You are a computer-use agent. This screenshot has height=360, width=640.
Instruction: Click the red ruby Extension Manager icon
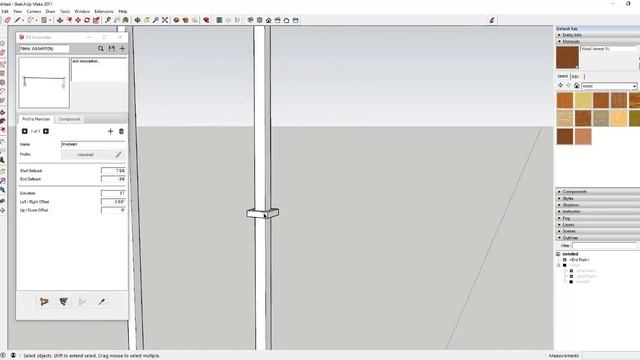click(206, 20)
